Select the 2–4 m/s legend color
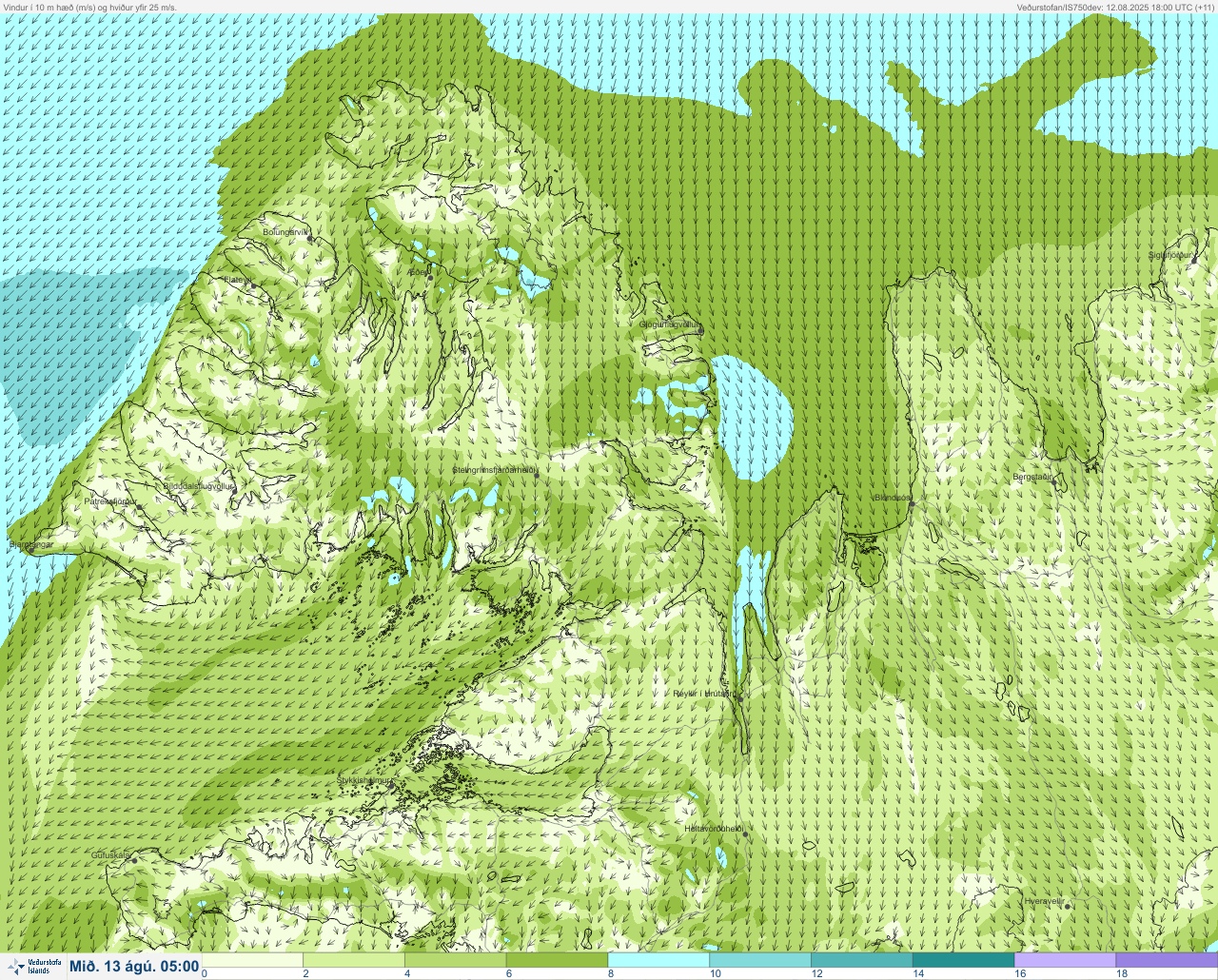The image size is (1218, 980). (x=354, y=960)
